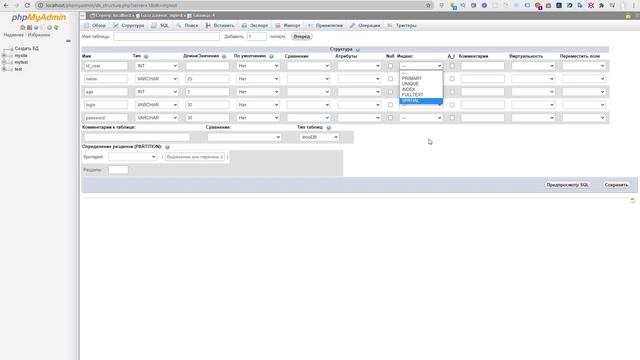This screenshot has height=360, width=640.
Task: Tick the Null checkbox for id_user row
Action: (390, 66)
